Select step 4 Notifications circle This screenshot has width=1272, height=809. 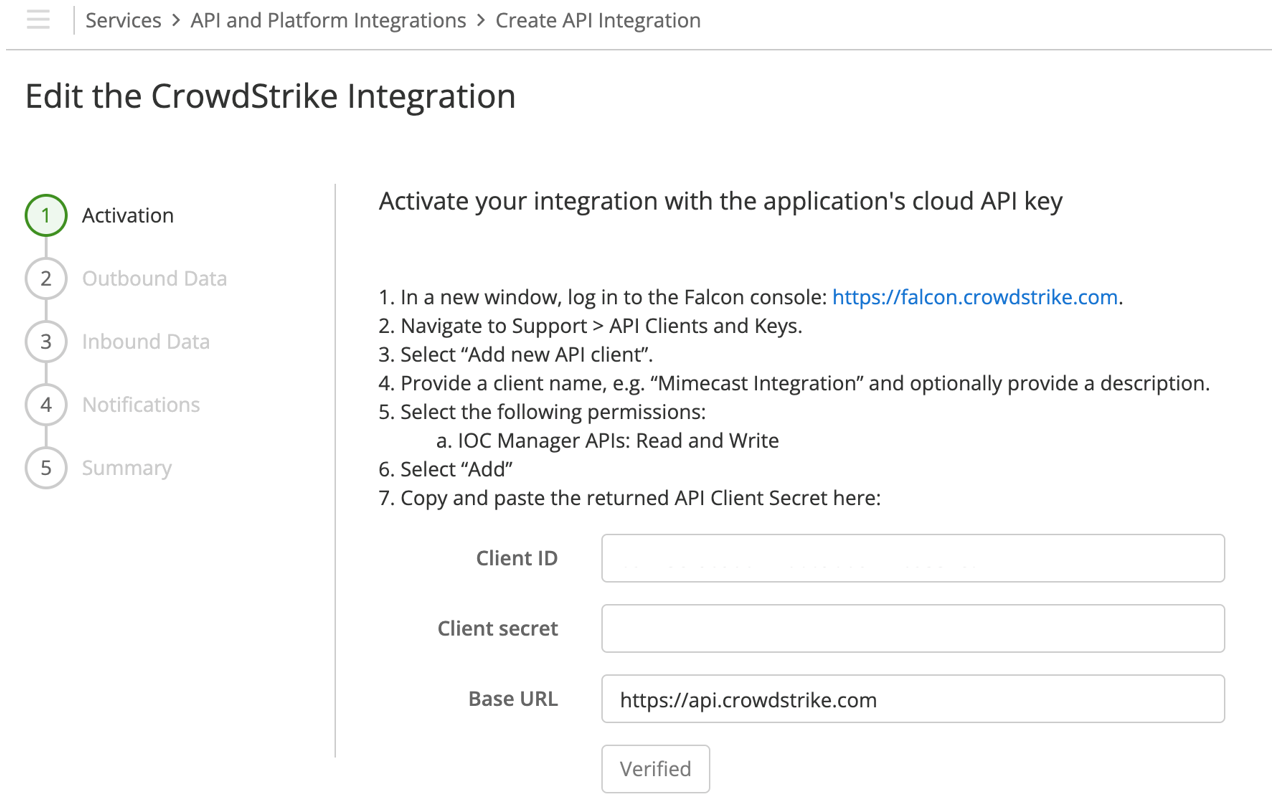point(45,404)
